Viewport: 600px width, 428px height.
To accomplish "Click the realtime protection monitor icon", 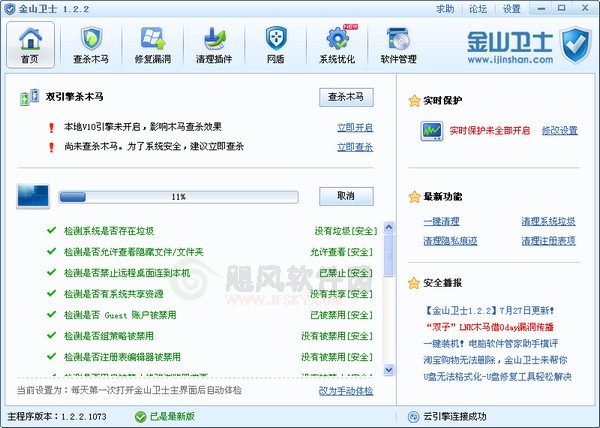I will pyautogui.click(x=432, y=131).
